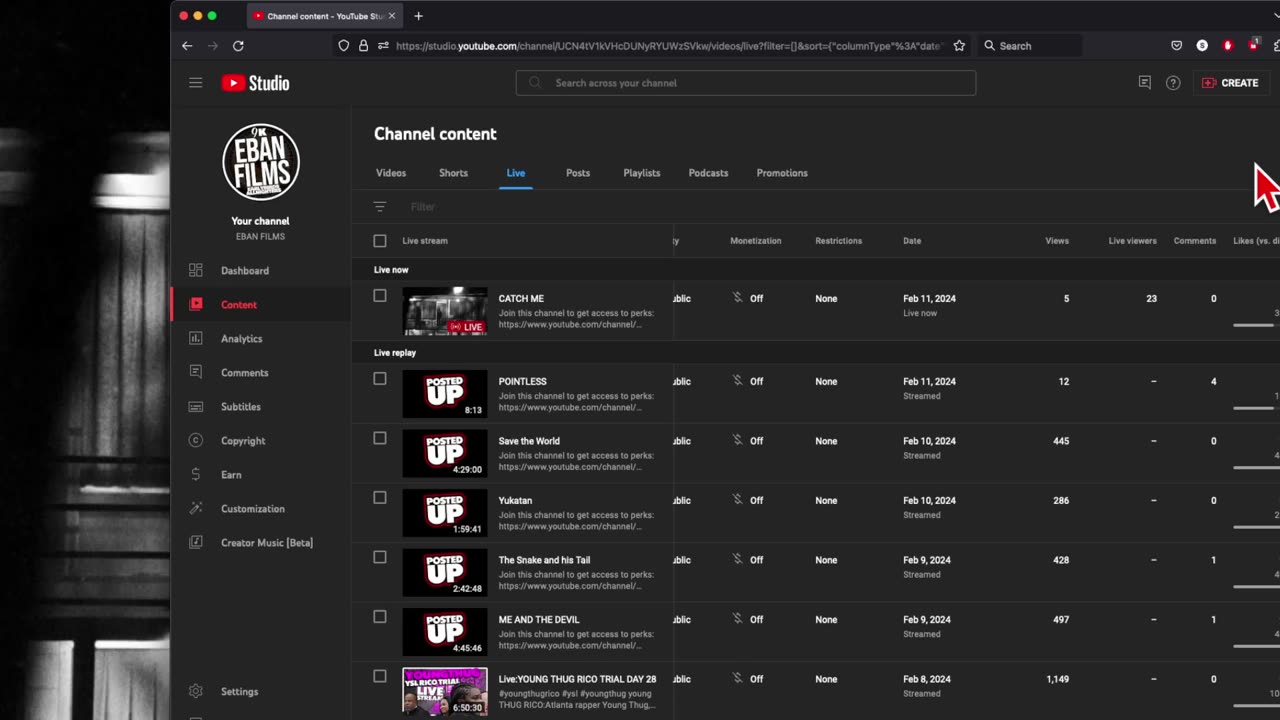Image resolution: width=1280 pixels, height=720 pixels.
Task: Check The Snake and his Tail checkbox
Action: (x=380, y=557)
